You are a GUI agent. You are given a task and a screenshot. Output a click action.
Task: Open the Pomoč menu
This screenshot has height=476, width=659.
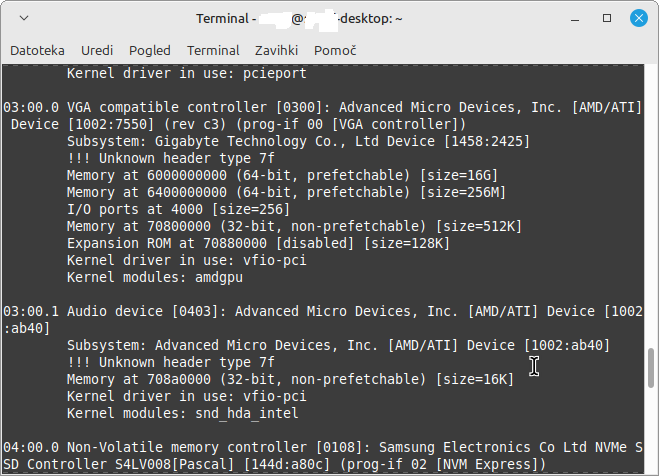[335, 51]
